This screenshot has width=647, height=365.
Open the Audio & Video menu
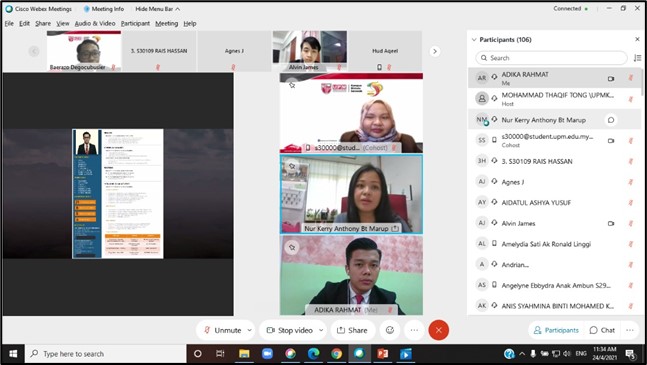(x=95, y=24)
